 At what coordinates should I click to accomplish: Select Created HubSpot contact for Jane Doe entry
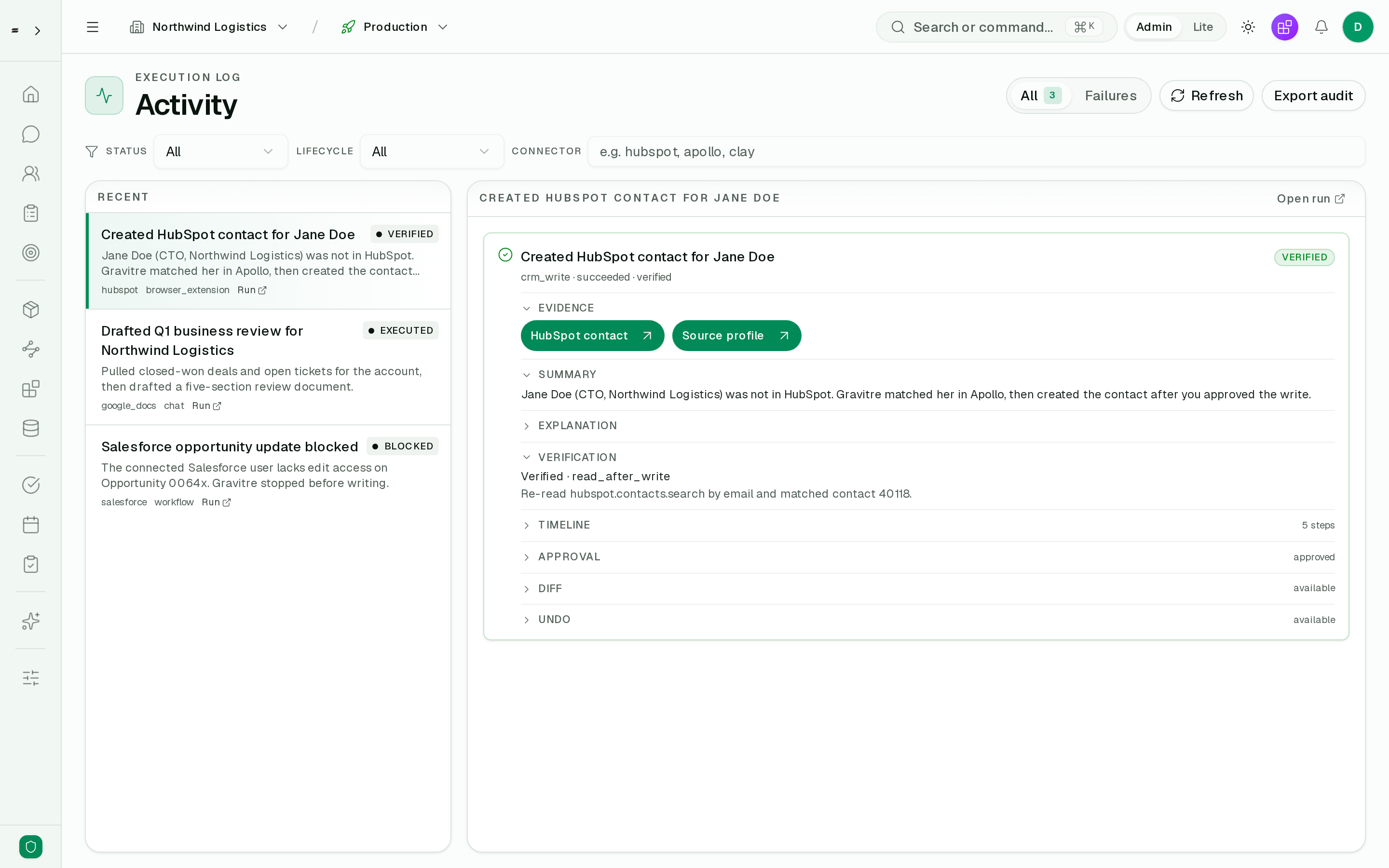tap(268, 261)
